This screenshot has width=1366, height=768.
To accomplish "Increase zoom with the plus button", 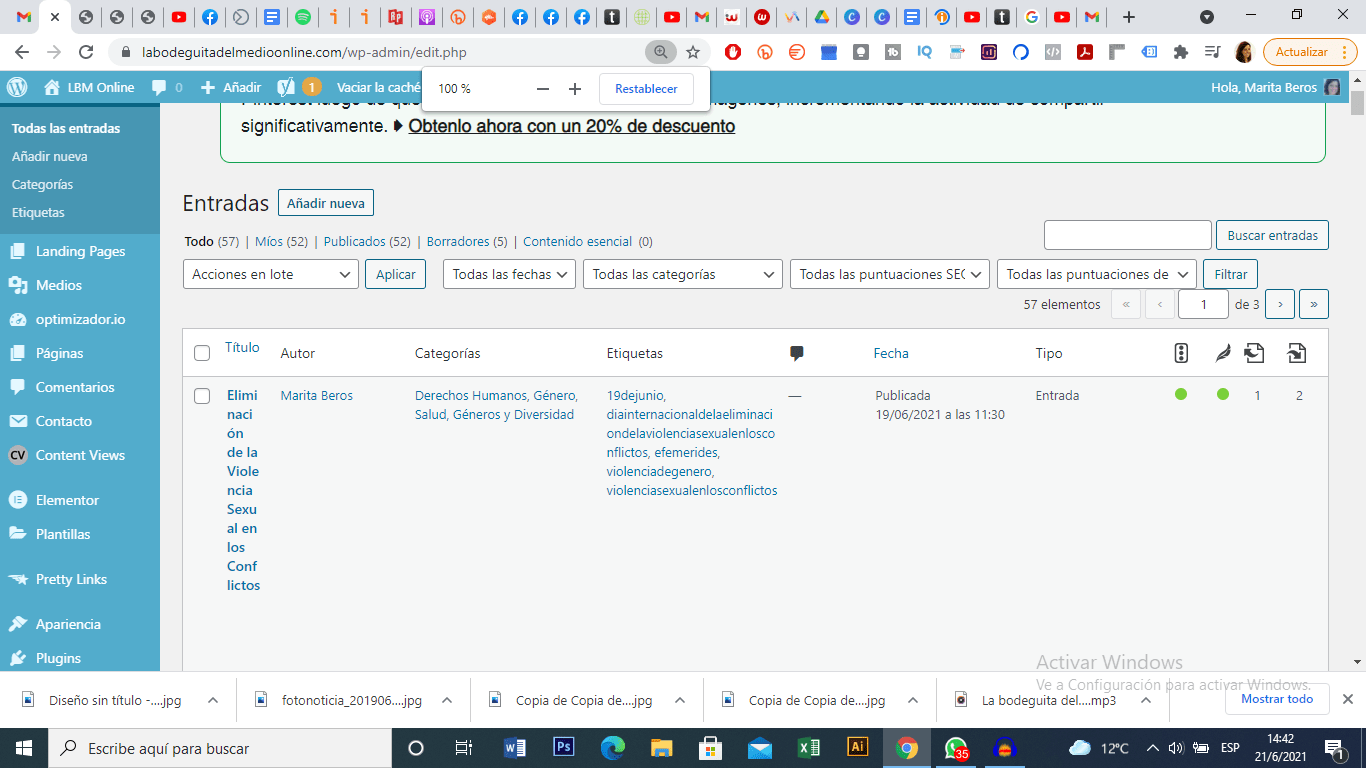I will 575,89.
